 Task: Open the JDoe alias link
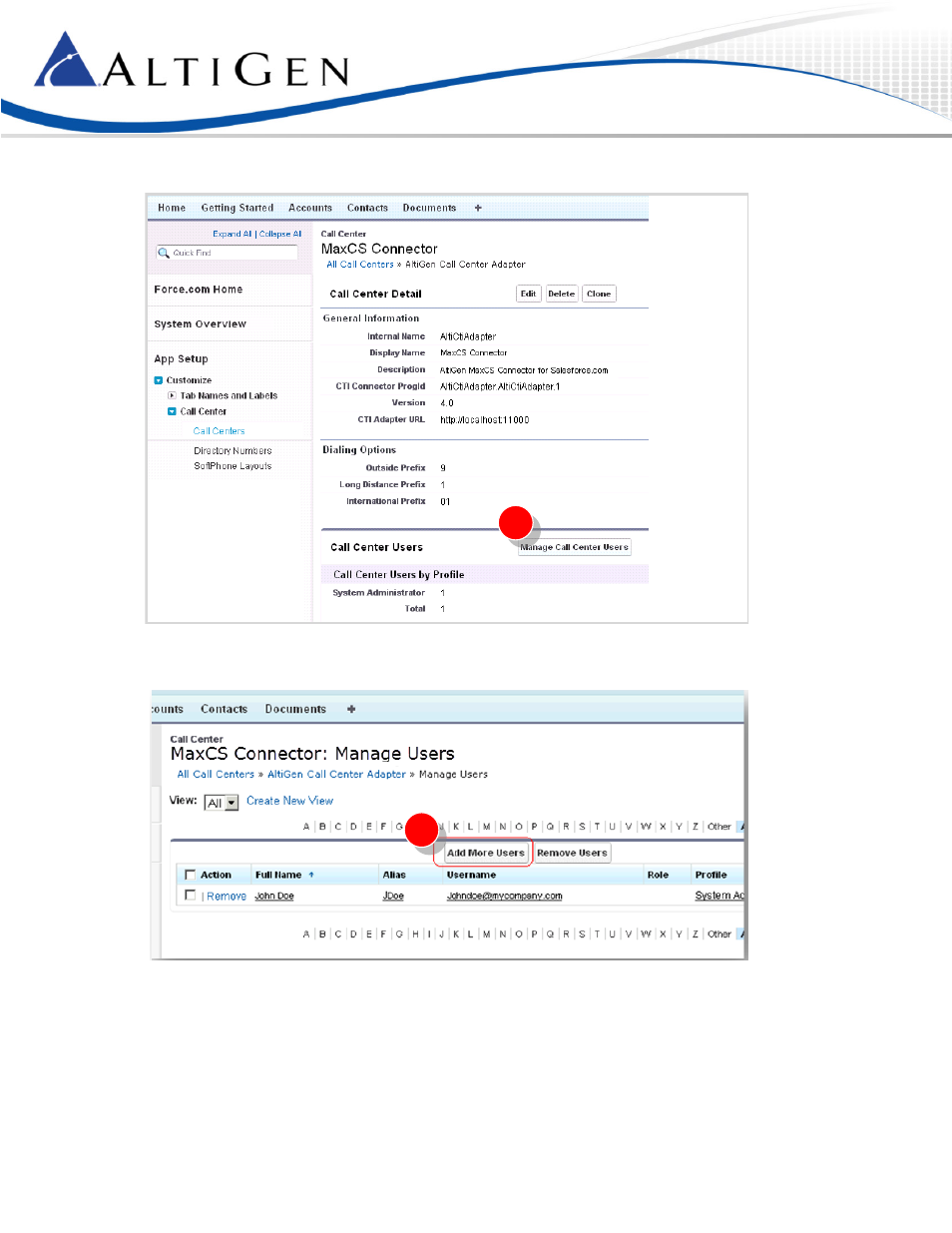pos(393,897)
